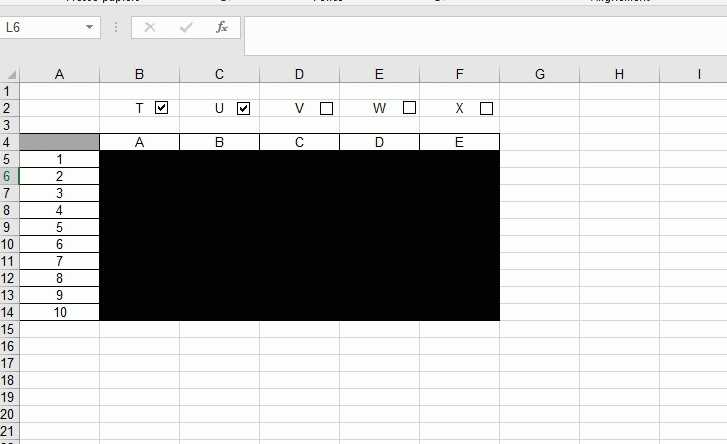Uncheck the U checkbox
Image resolution: width=727 pixels, height=444 pixels.
point(243,108)
